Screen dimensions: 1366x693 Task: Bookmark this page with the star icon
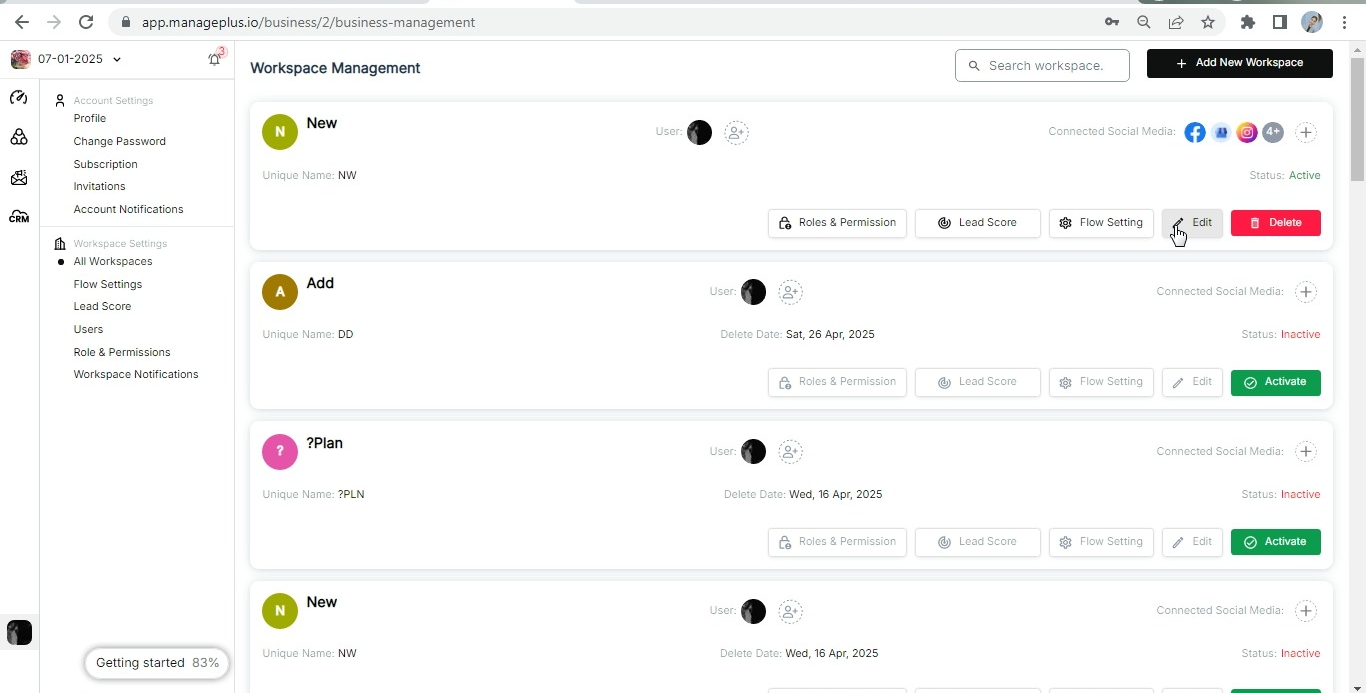pos(1208,22)
